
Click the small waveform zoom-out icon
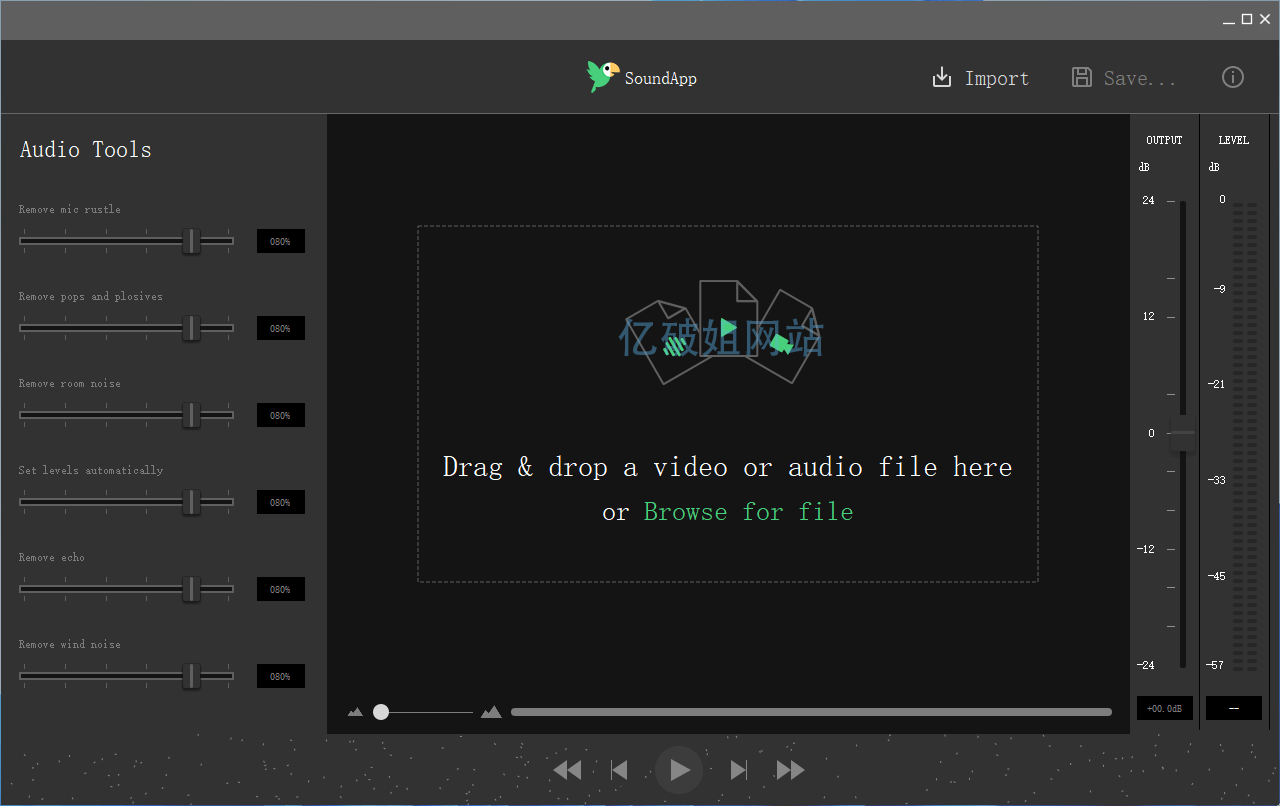[x=355, y=713]
